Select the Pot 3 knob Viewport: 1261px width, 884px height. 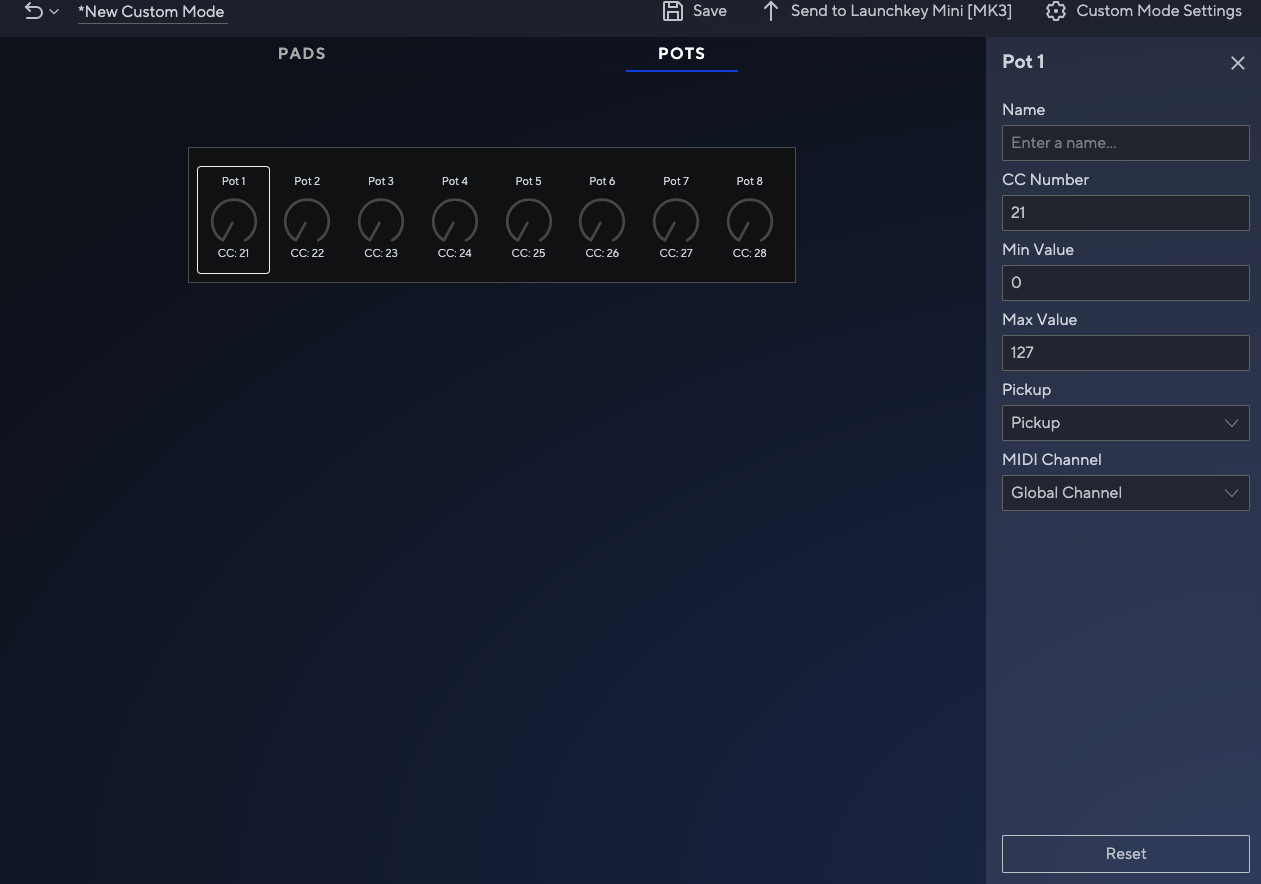pos(381,220)
